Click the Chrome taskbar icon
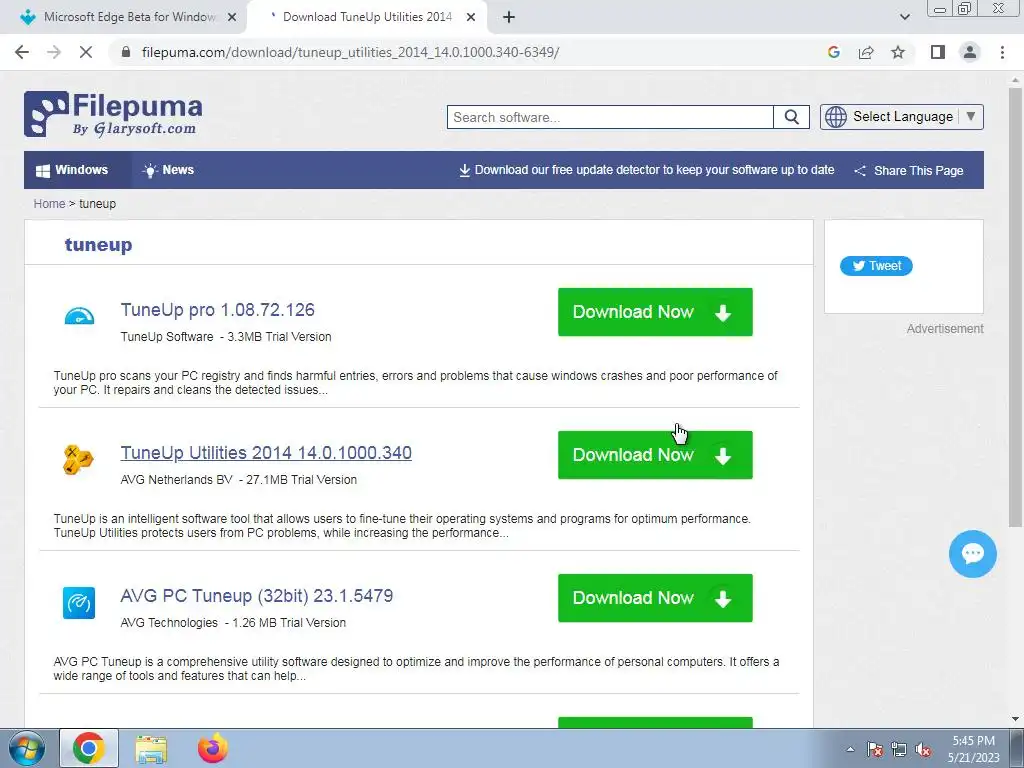The height and width of the screenshot is (768, 1024). tap(89, 748)
